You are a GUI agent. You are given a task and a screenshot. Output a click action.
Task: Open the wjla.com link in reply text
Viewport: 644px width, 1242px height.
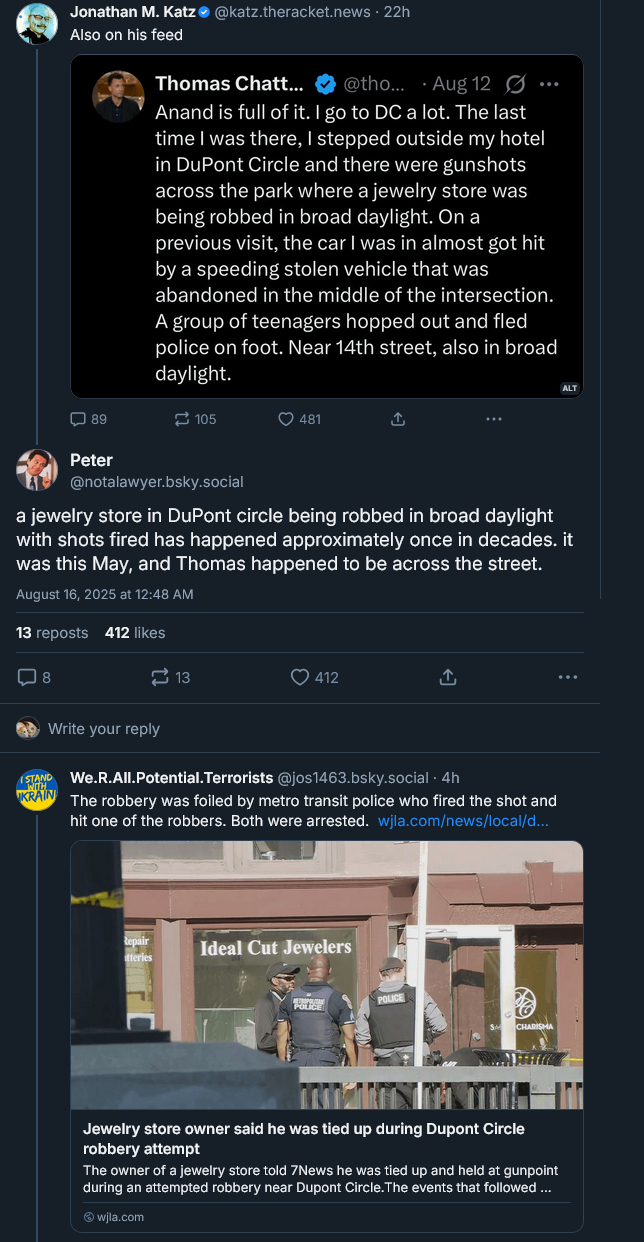(462, 821)
